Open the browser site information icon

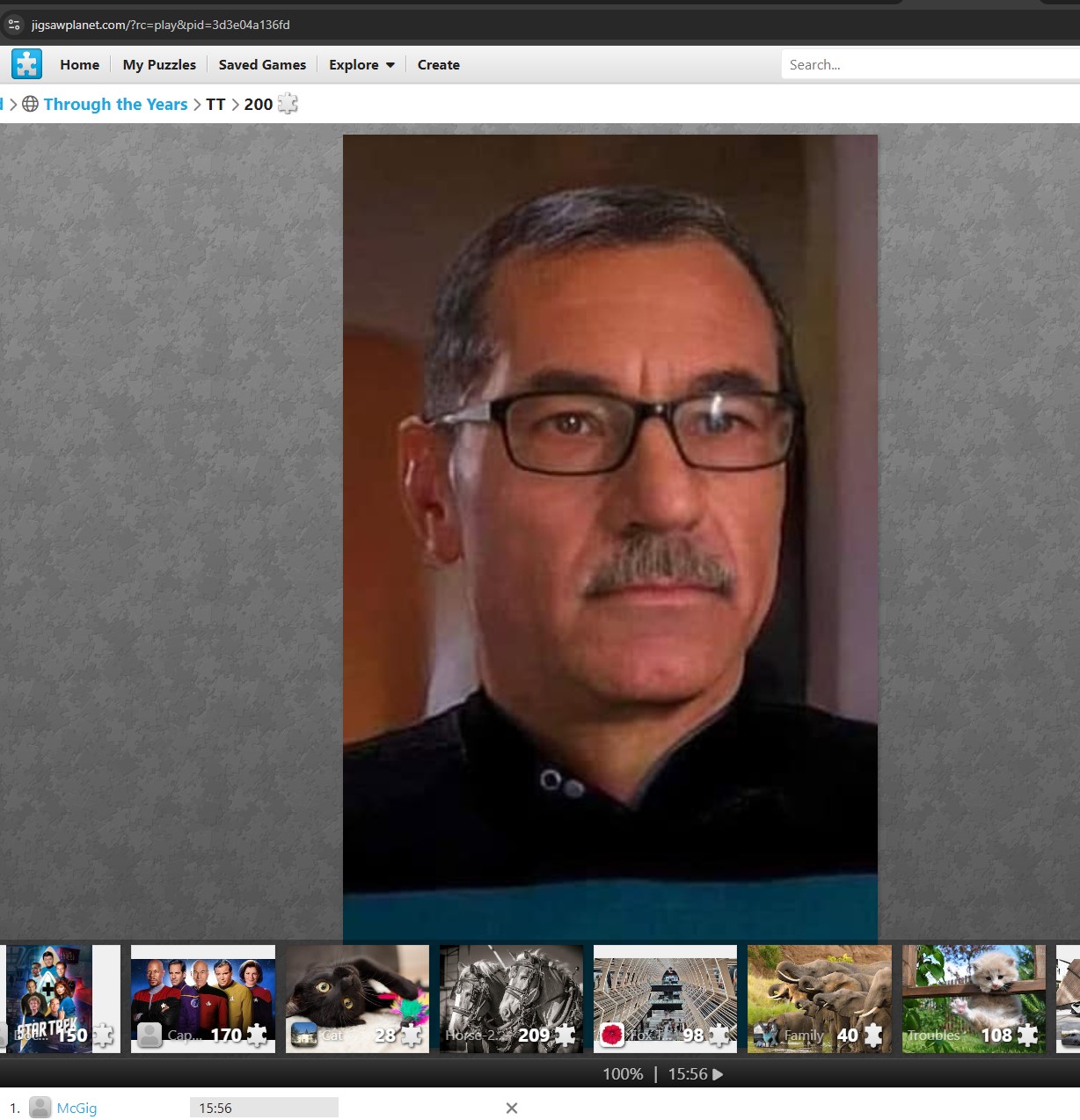pyautogui.click(x=14, y=25)
